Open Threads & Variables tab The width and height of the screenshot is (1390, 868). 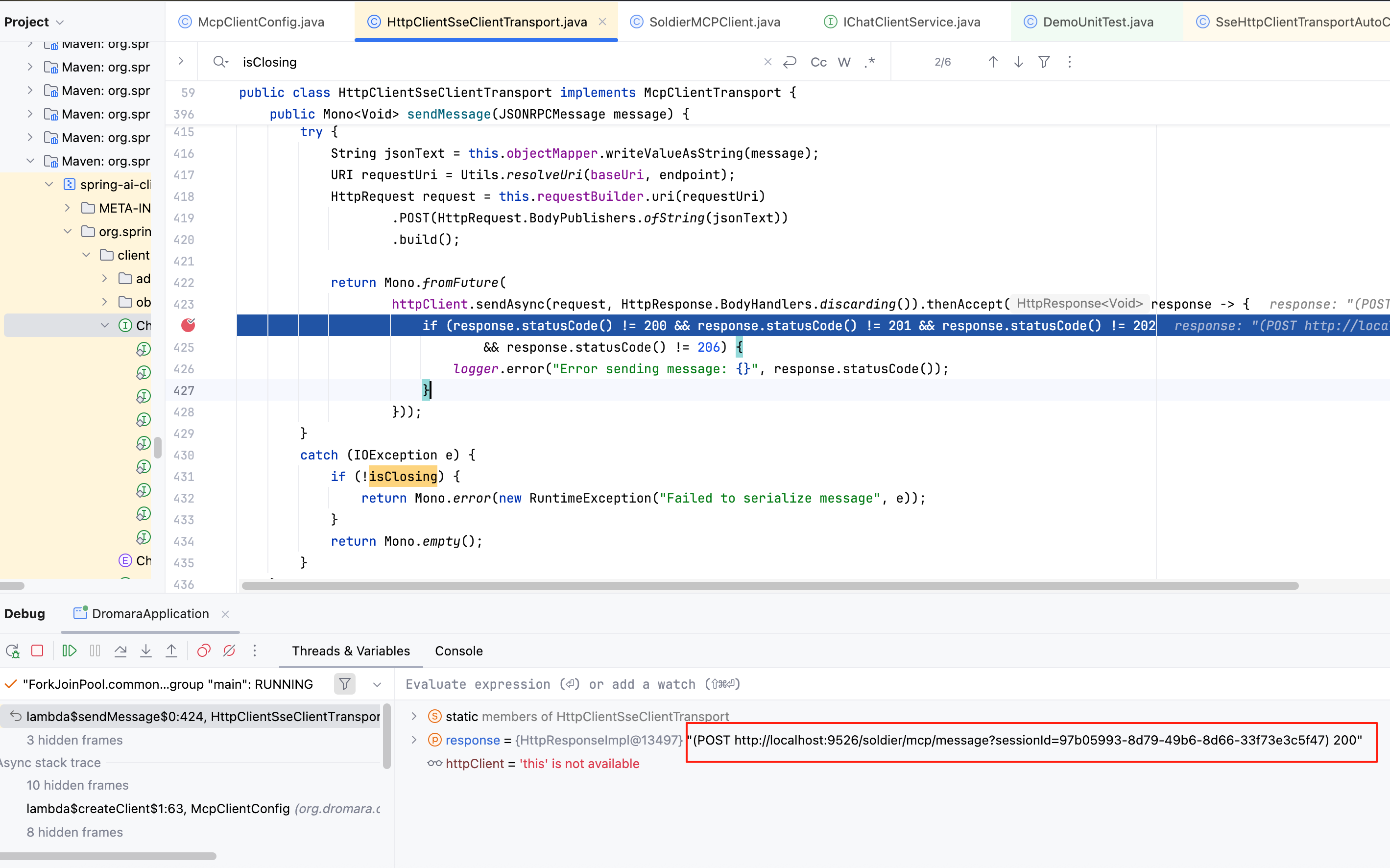coord(351,651)
